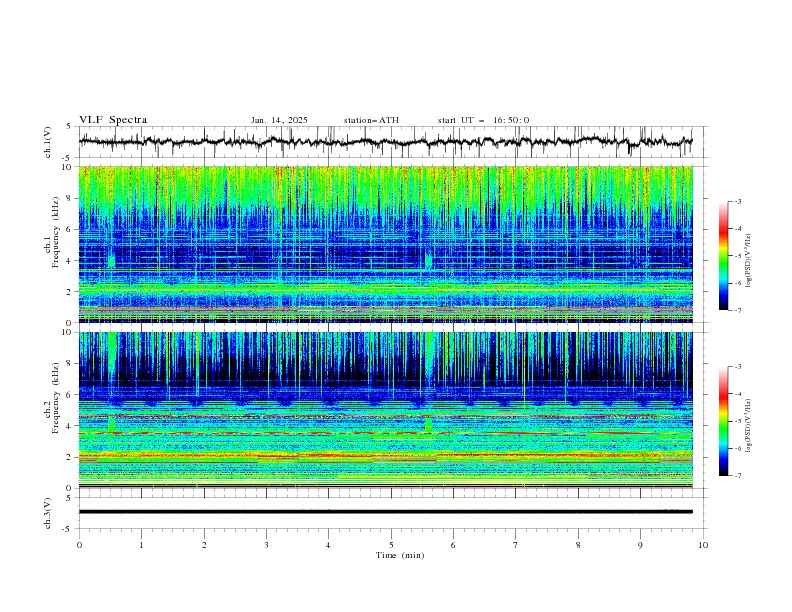Click time axis tick label "7"

click(516, 545)
